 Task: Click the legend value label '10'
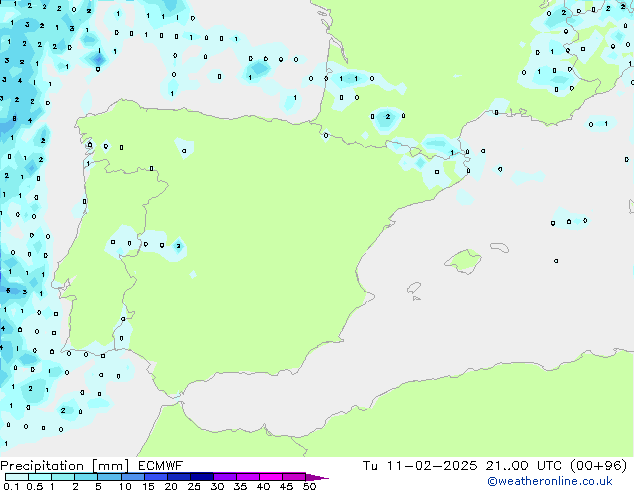click(125, 486)
